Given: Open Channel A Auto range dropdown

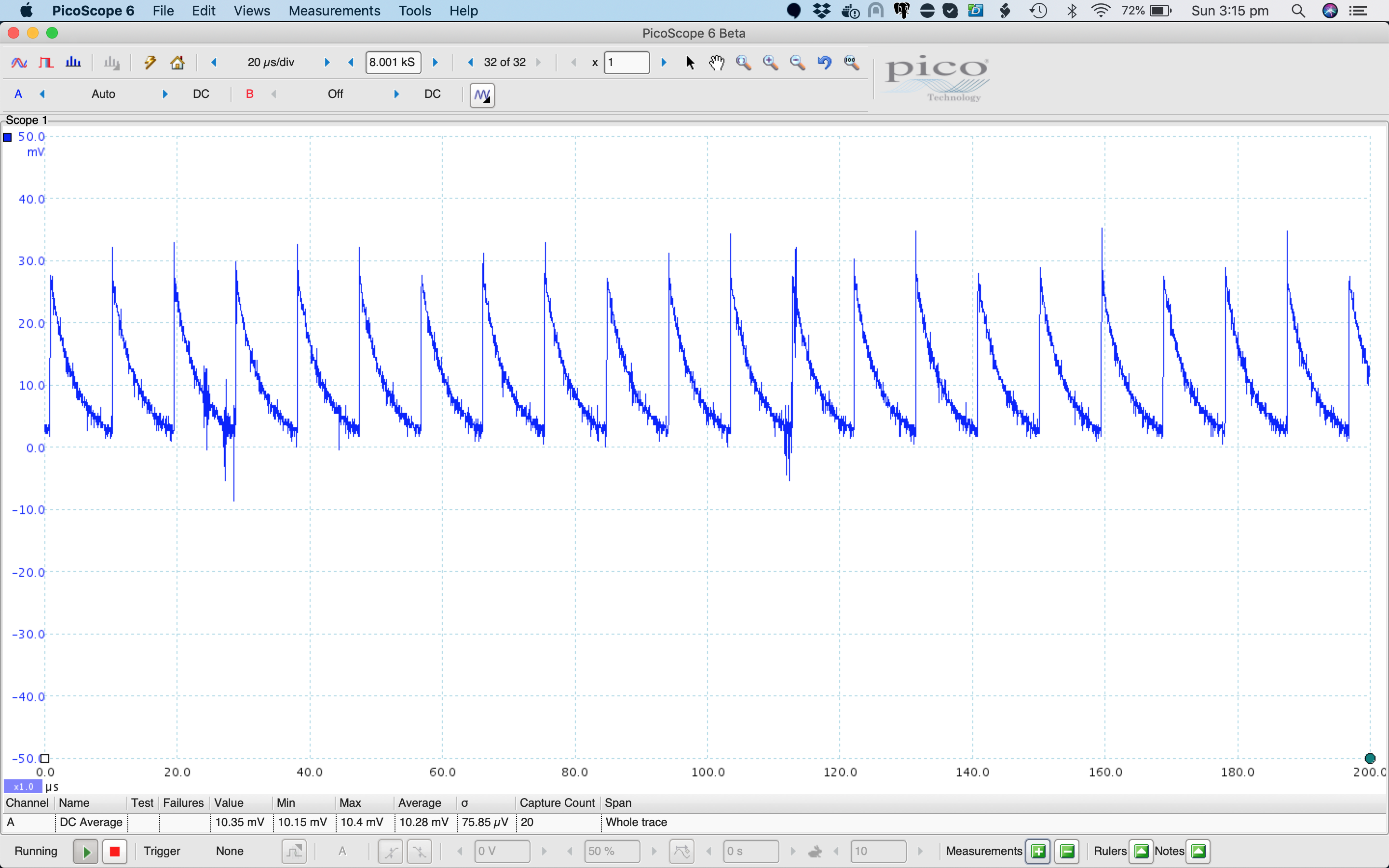Looking at the screenshot, I should point(103,94).
